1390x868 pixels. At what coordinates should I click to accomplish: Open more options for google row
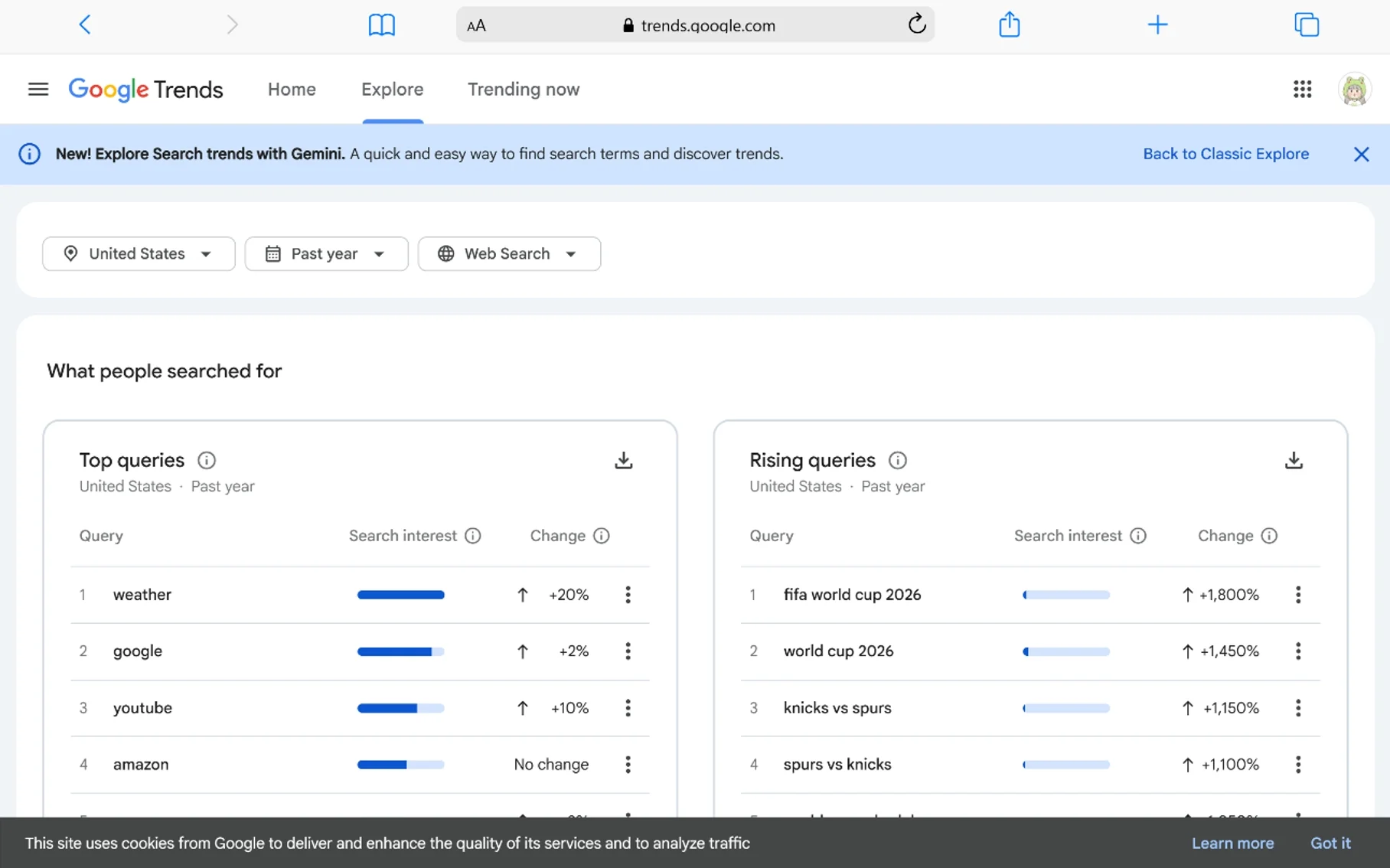tap(628, 651)
